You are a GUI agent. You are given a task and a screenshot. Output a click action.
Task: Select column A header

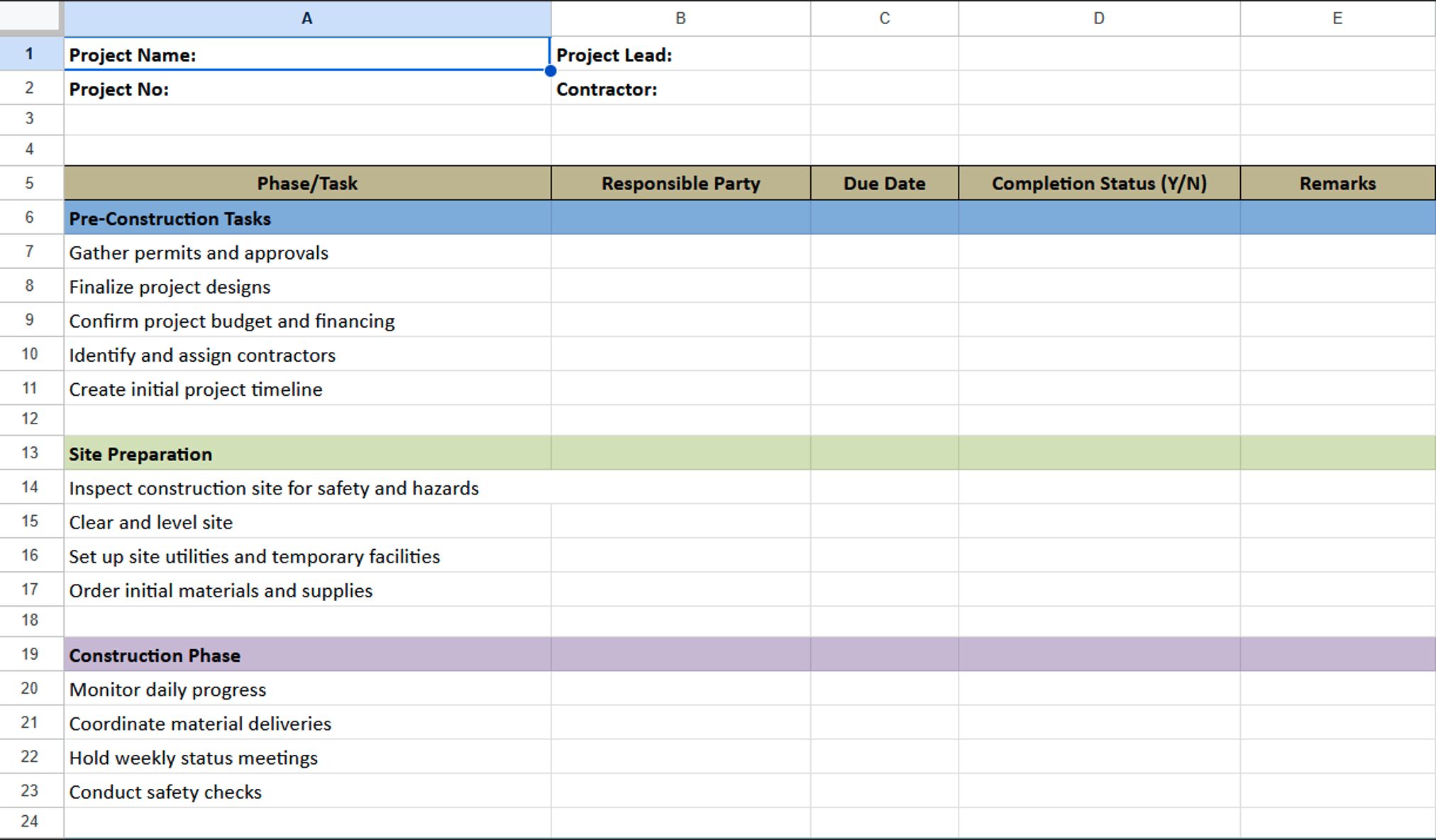[307, 18]
